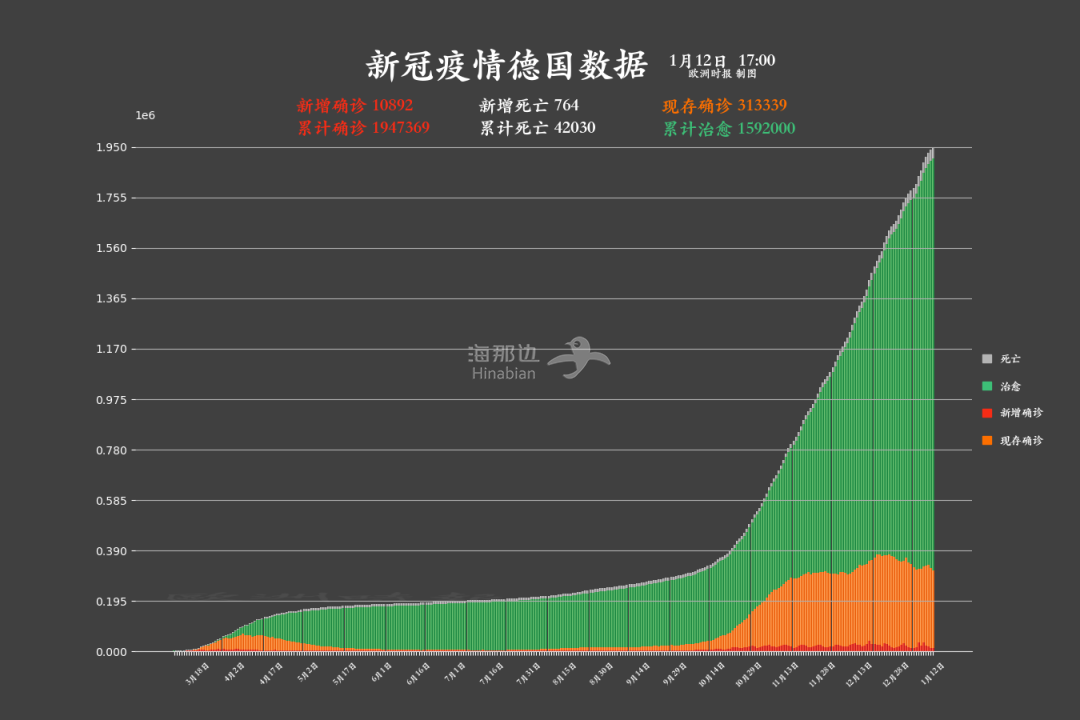Click the 海那边 Hinabian watermark text
Viewport: 1080px width, 720px height.
coord(504,363)
